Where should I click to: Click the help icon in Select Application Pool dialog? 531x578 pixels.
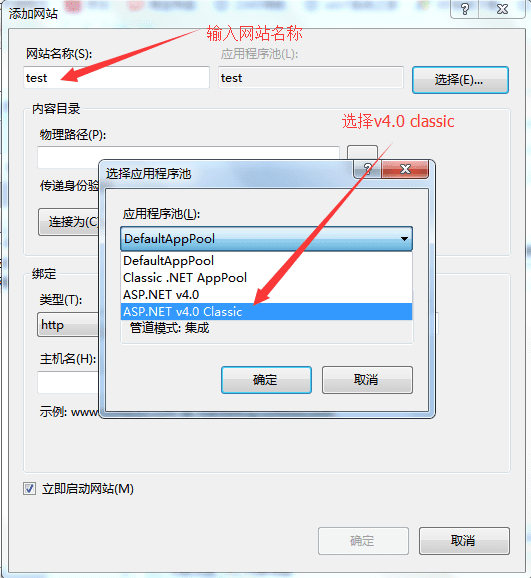point(367,169)
